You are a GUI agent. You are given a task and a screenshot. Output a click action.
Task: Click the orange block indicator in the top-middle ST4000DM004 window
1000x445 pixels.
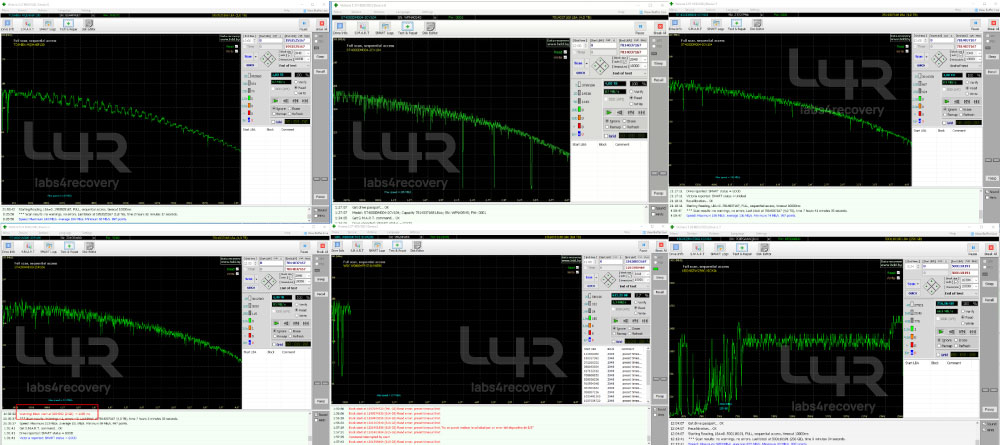(x=579, y=117)
